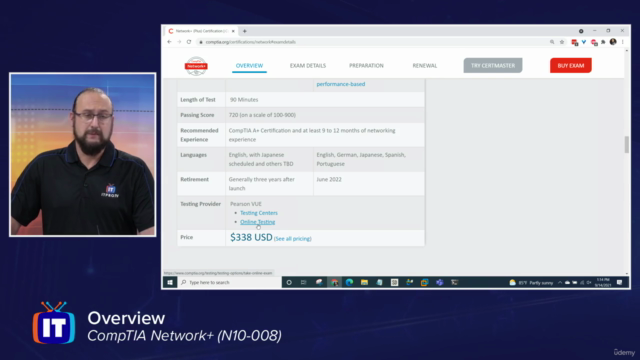
Task: Open Microsoft Teams from the taskbar
Action: click(x=440, y=282)
